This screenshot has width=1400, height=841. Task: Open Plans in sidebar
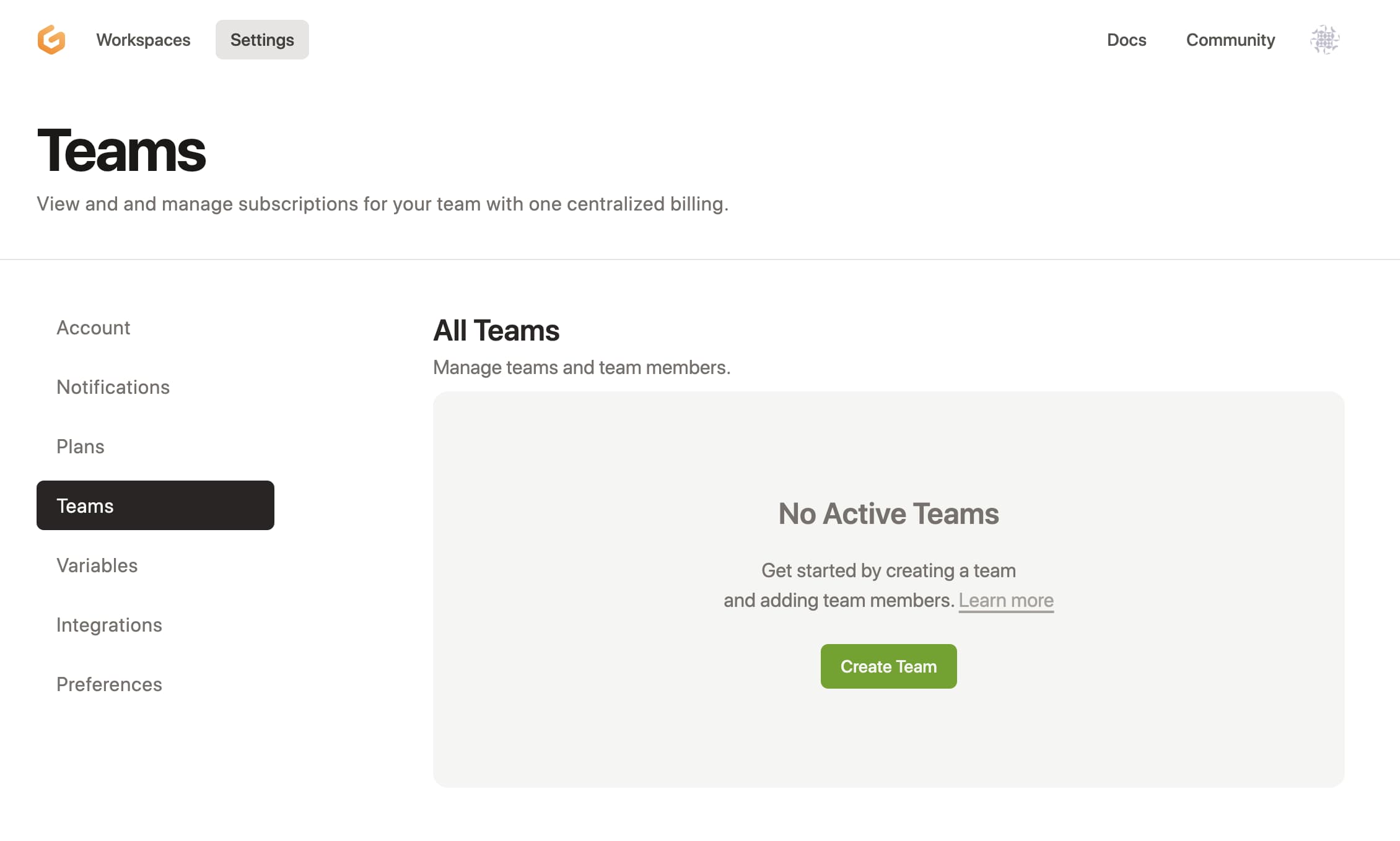click(x=155, y=447)
